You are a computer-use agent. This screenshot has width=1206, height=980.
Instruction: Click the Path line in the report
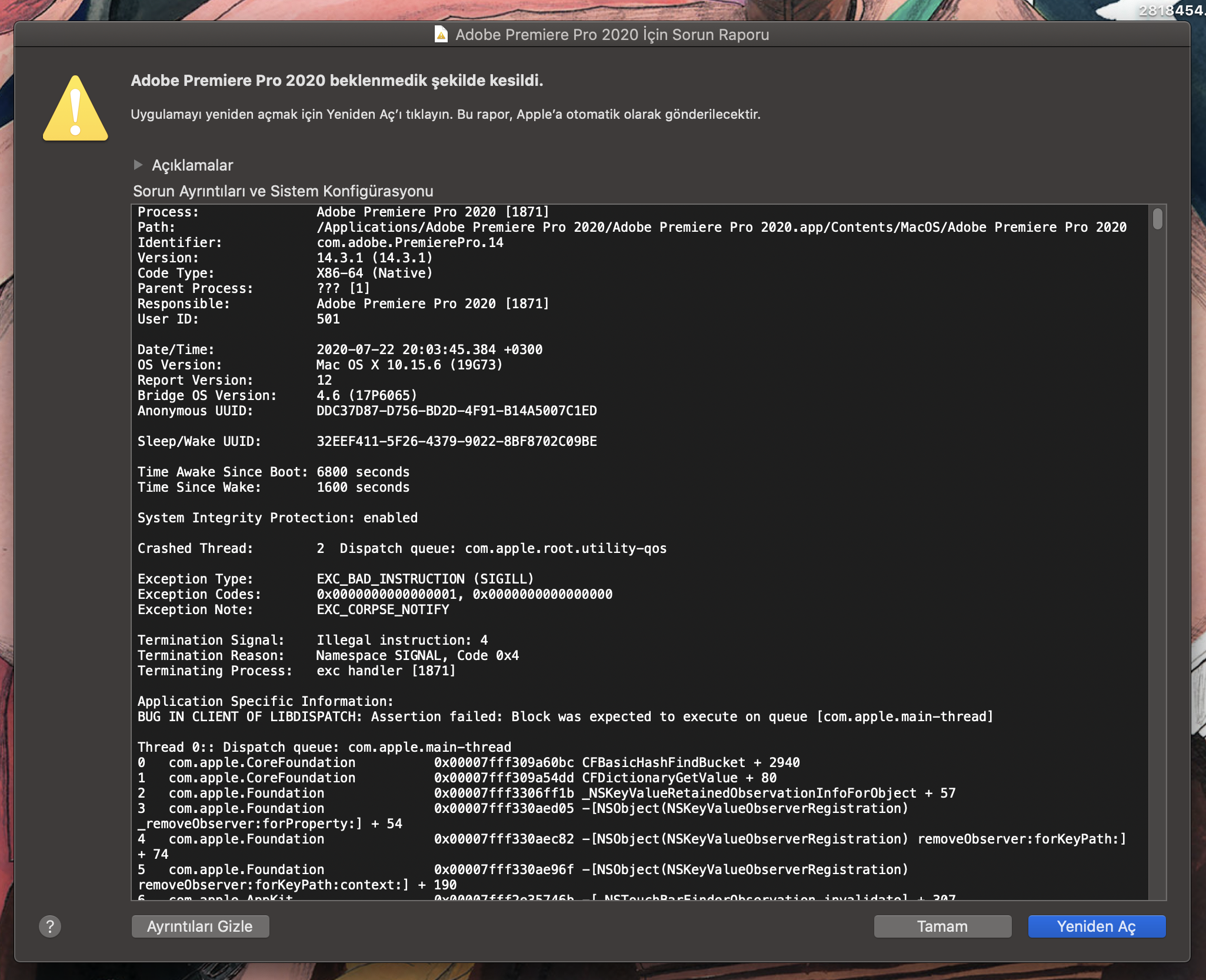coord(632,227)
